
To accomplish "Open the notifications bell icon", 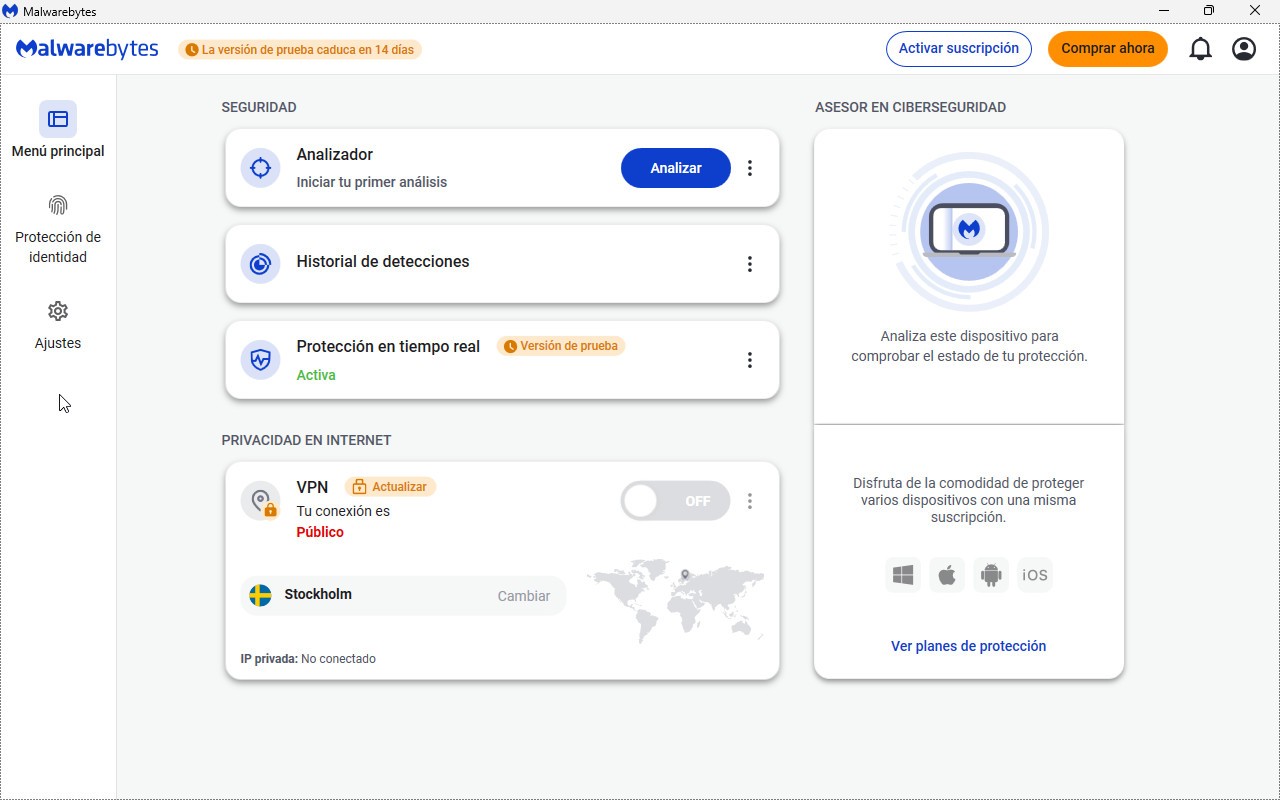I will coord(1200,49).
